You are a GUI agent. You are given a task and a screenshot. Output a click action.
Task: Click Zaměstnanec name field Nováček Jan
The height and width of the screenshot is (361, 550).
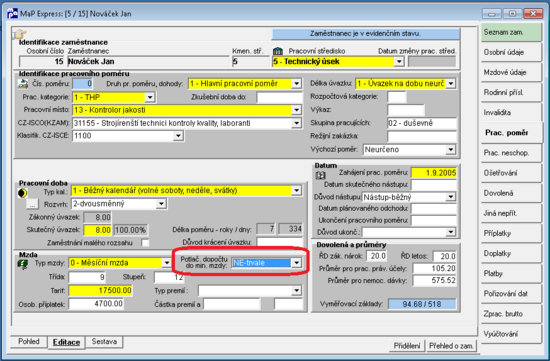148,62
